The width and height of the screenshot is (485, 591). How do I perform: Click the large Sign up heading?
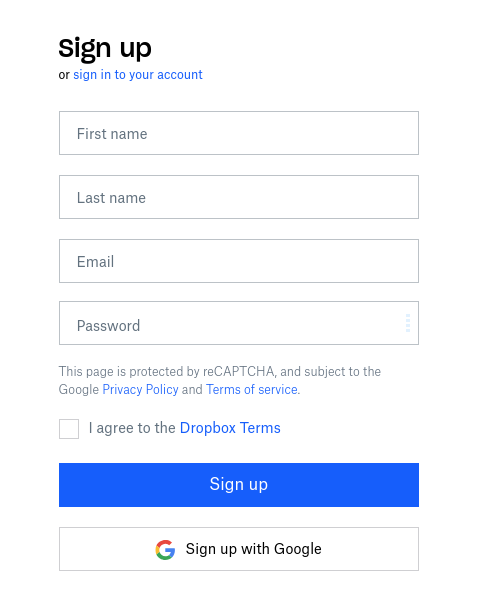pos(105,49)
